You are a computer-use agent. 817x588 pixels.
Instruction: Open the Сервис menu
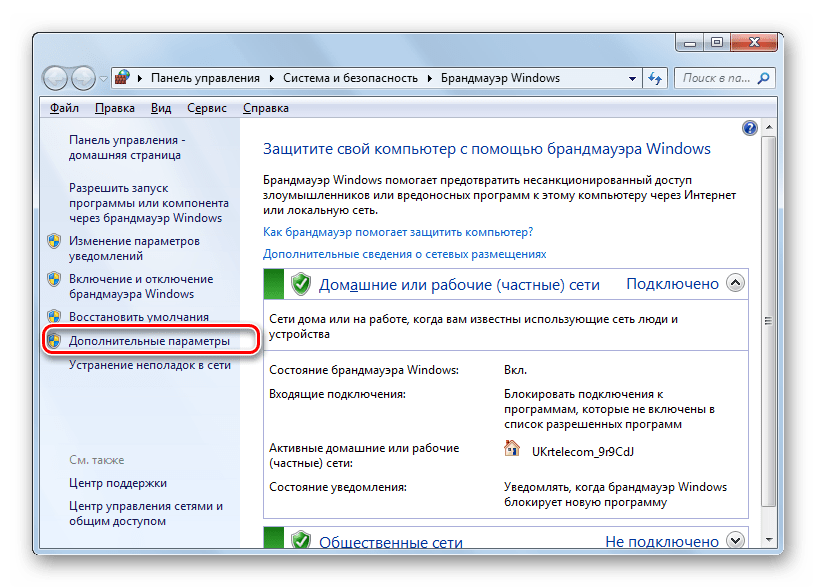207,108
